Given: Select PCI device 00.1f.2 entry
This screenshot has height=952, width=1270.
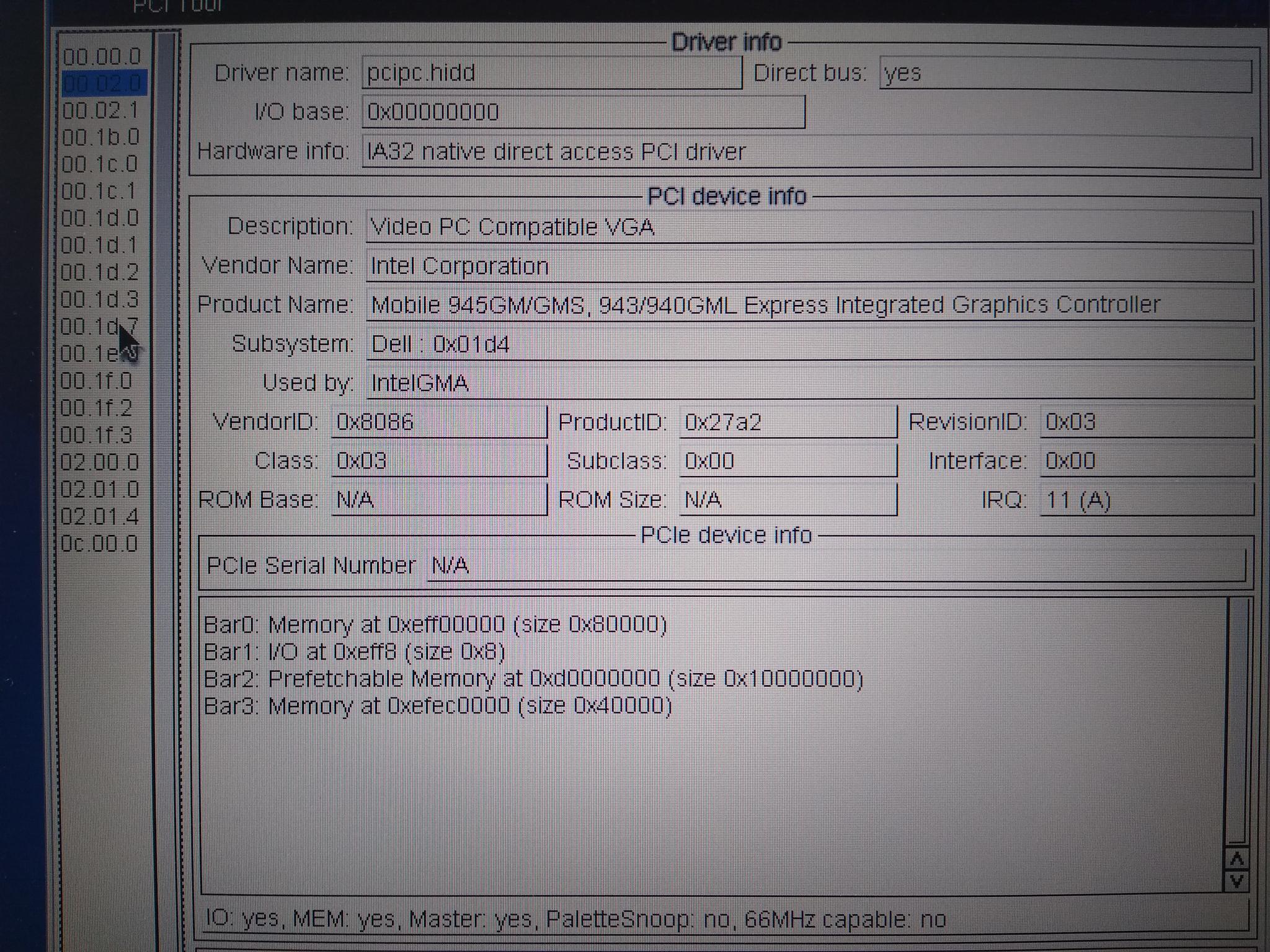Looking at the screenshot, I should [97, 408].
